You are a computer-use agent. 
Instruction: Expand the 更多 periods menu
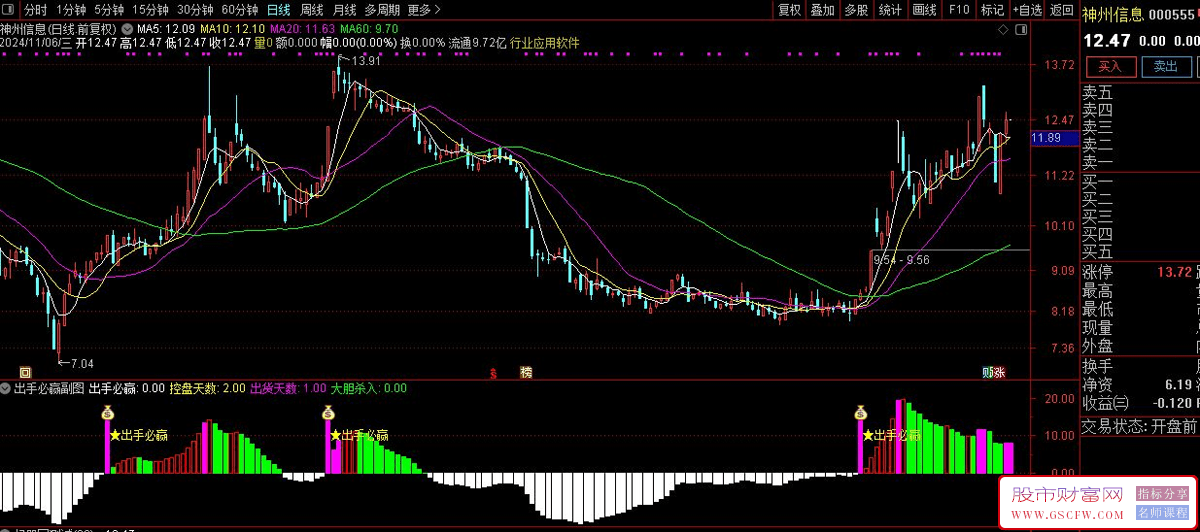coord(425,10)
